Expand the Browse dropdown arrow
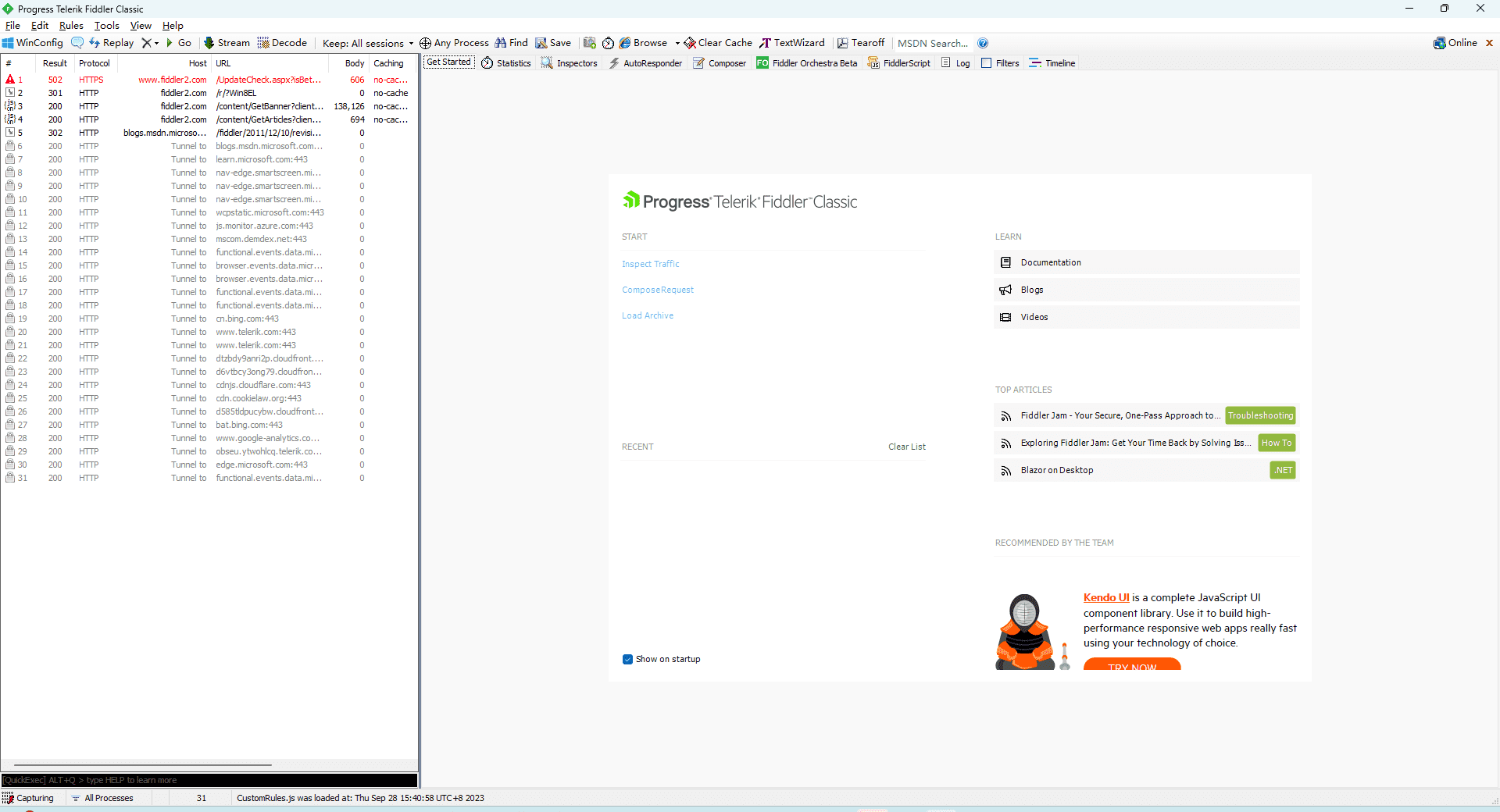This screenshot has width=1500, height=812. pyautogui.click(x=677, y=43)
